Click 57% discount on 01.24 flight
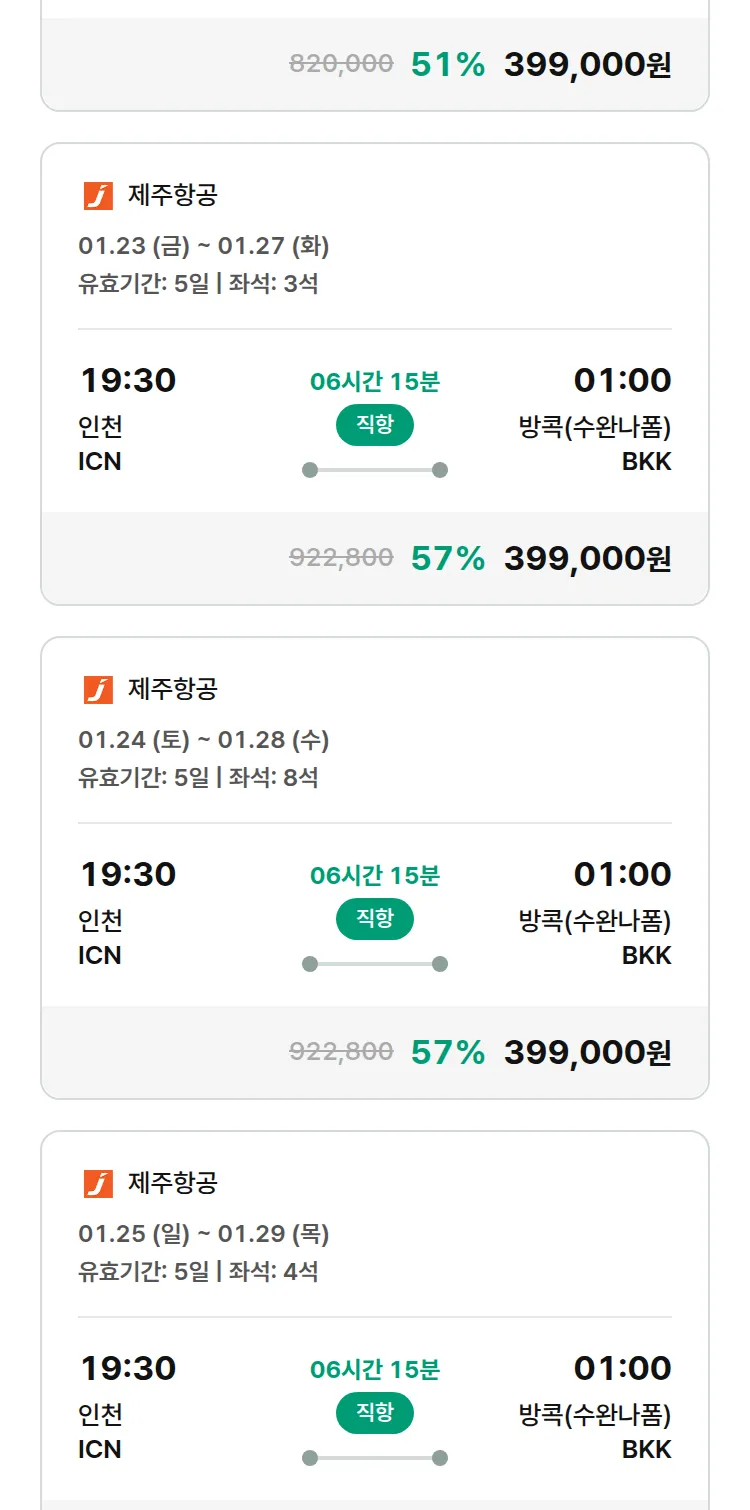The height and width of the screenshot is (1510, 750). coord(447,1052)
